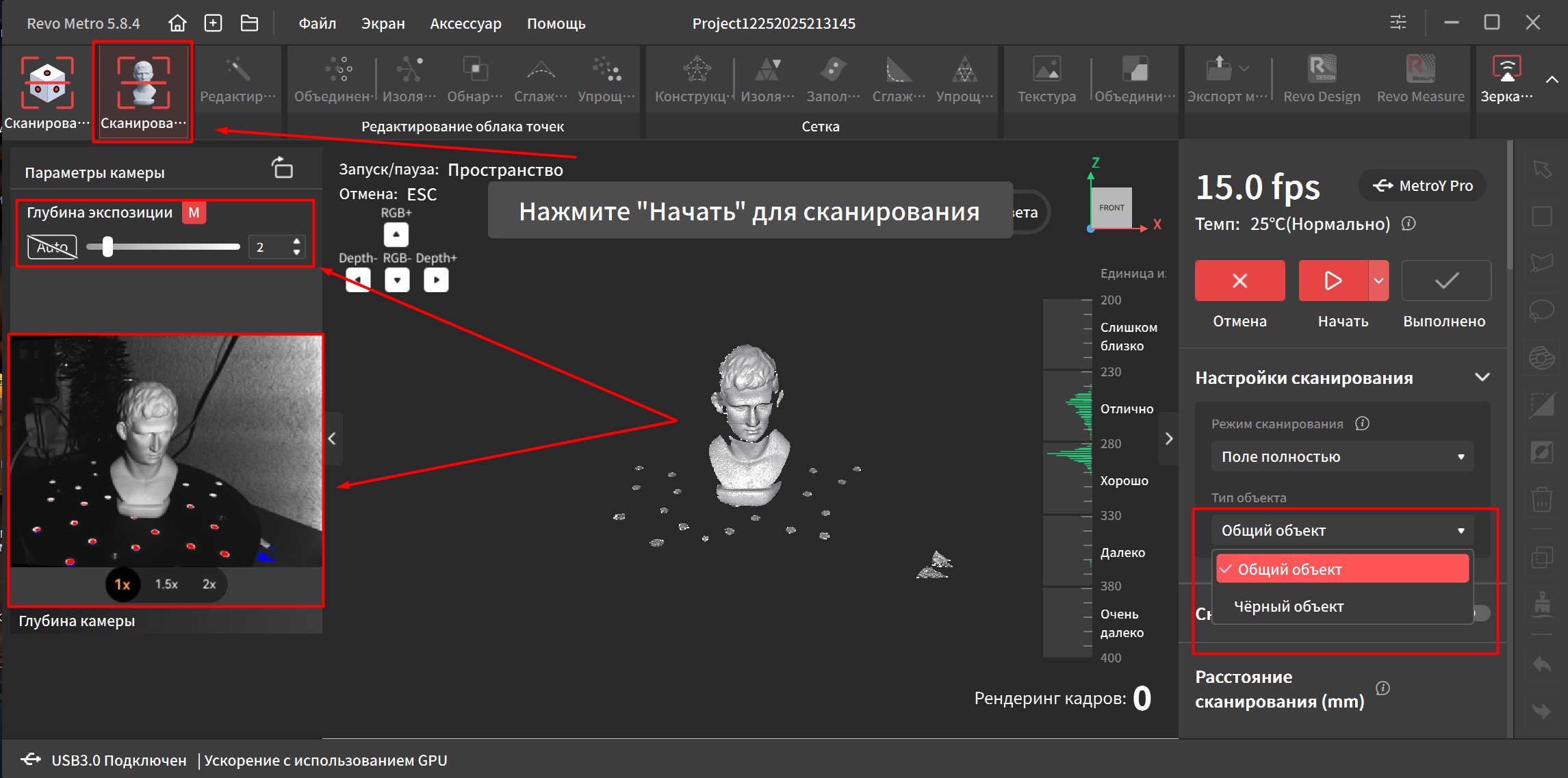Select 1.5x zoom for camera preview
Screen dimensions: 1568x778
coord(166,584)
